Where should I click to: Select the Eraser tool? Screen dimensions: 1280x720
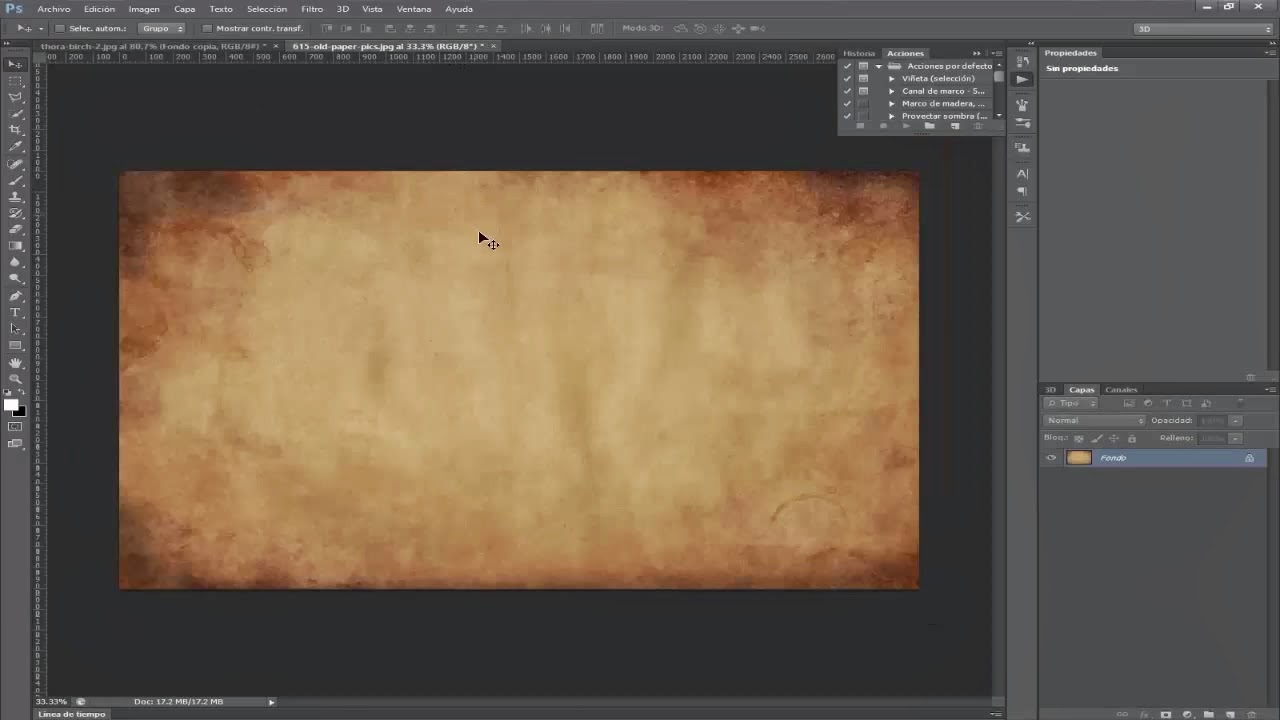(x=15, y=229)
